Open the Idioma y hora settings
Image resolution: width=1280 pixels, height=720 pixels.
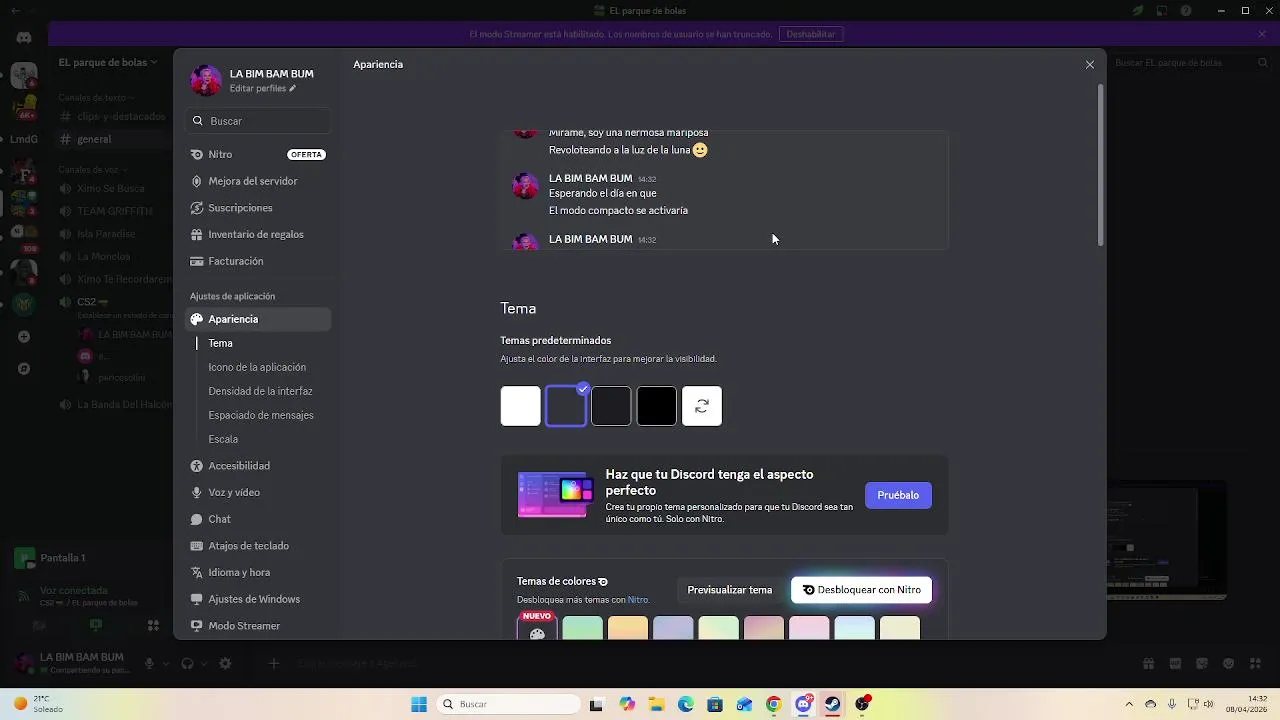(x=258, y=573)
